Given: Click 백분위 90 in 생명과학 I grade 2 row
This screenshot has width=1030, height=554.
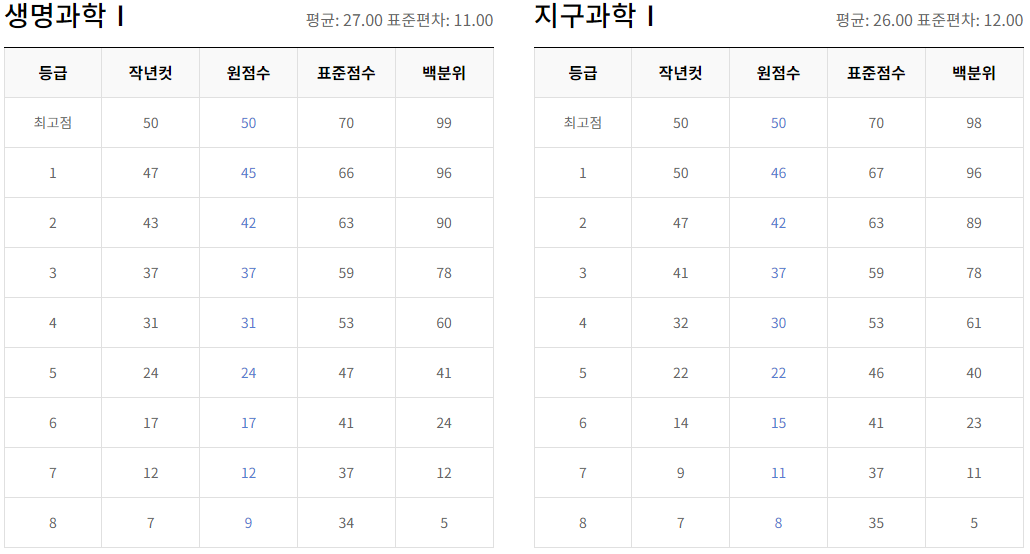Looking at the screenshot, I should 444,223.
